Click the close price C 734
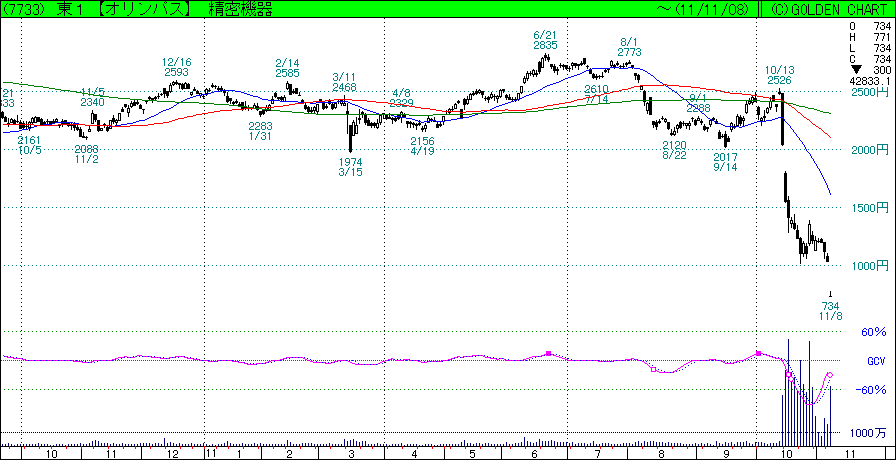The height and width of the screenshot is (460, 896). pyautogui.click(x=870, y=59)
